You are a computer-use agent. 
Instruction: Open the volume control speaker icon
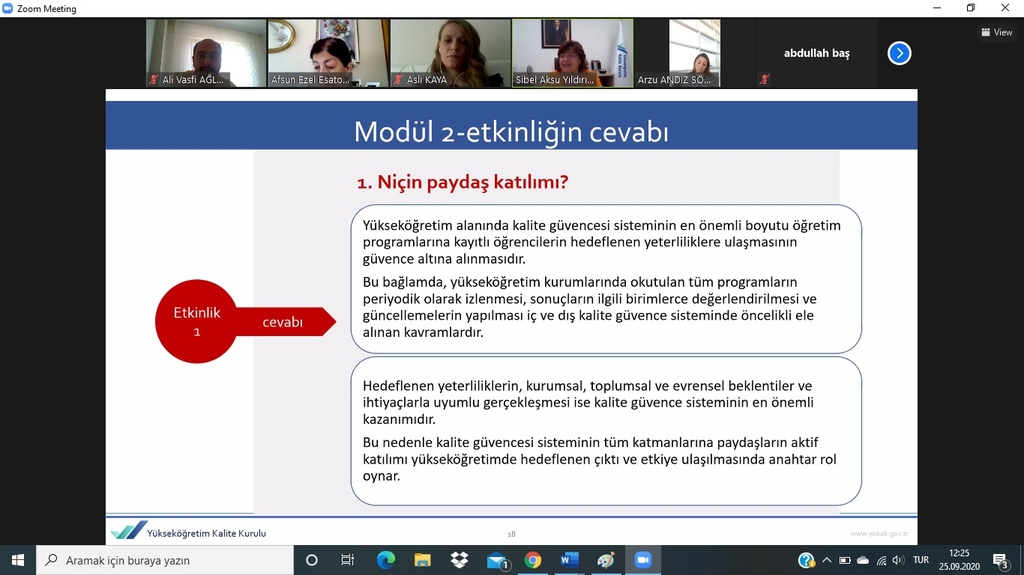coord(897,560)
